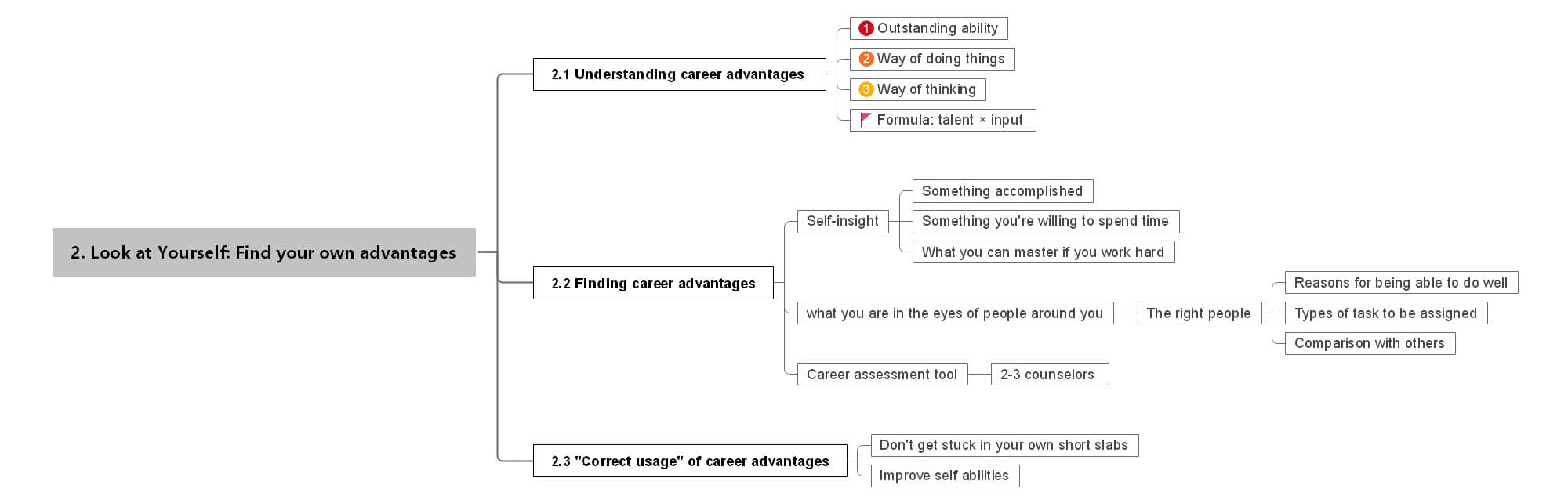
Task: Select 'Something accomplished' node
Action: (1002, 192)
